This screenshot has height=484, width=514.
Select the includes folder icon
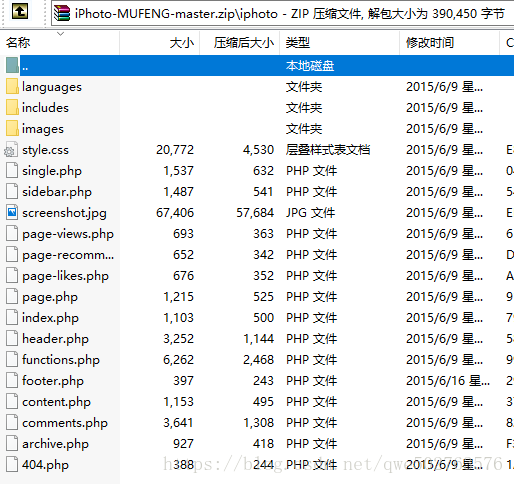[12, 107]
